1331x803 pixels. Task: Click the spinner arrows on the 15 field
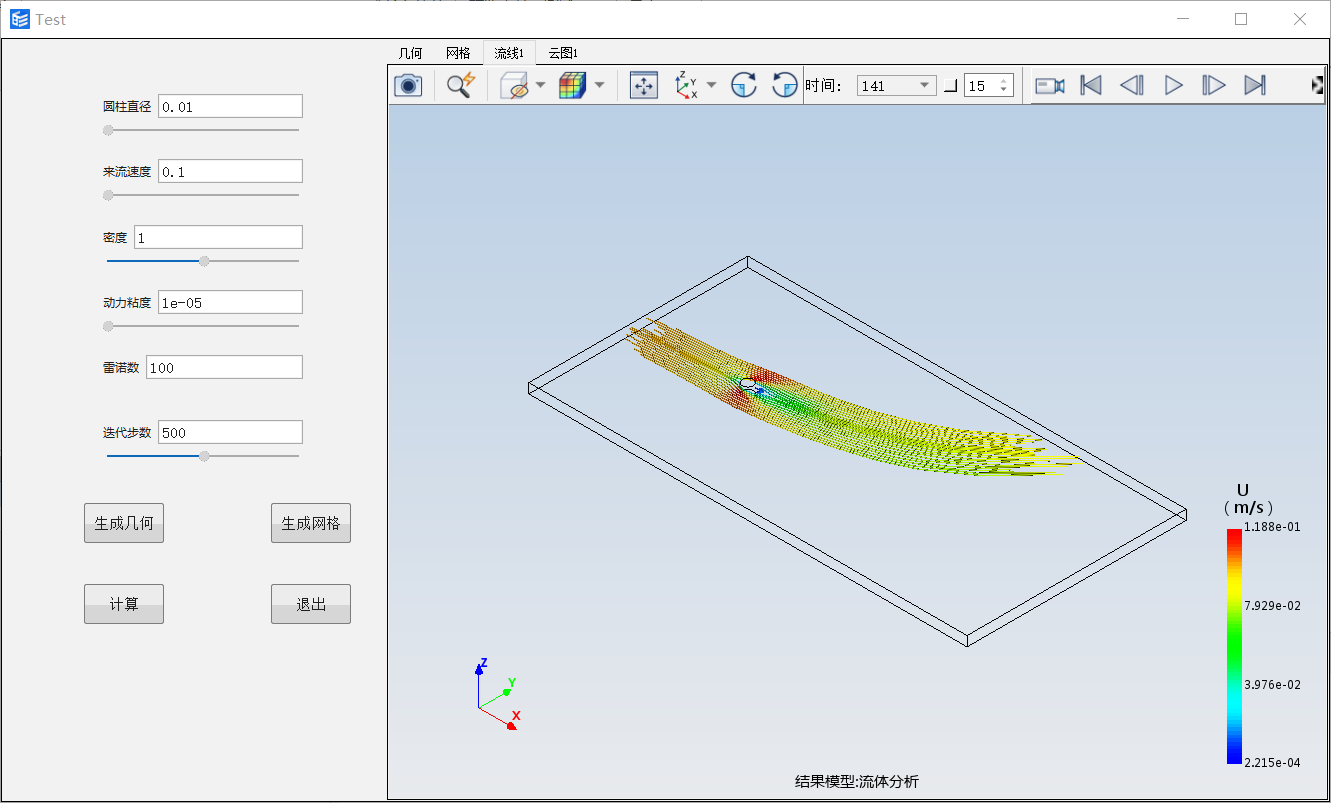pos(1004,86)
